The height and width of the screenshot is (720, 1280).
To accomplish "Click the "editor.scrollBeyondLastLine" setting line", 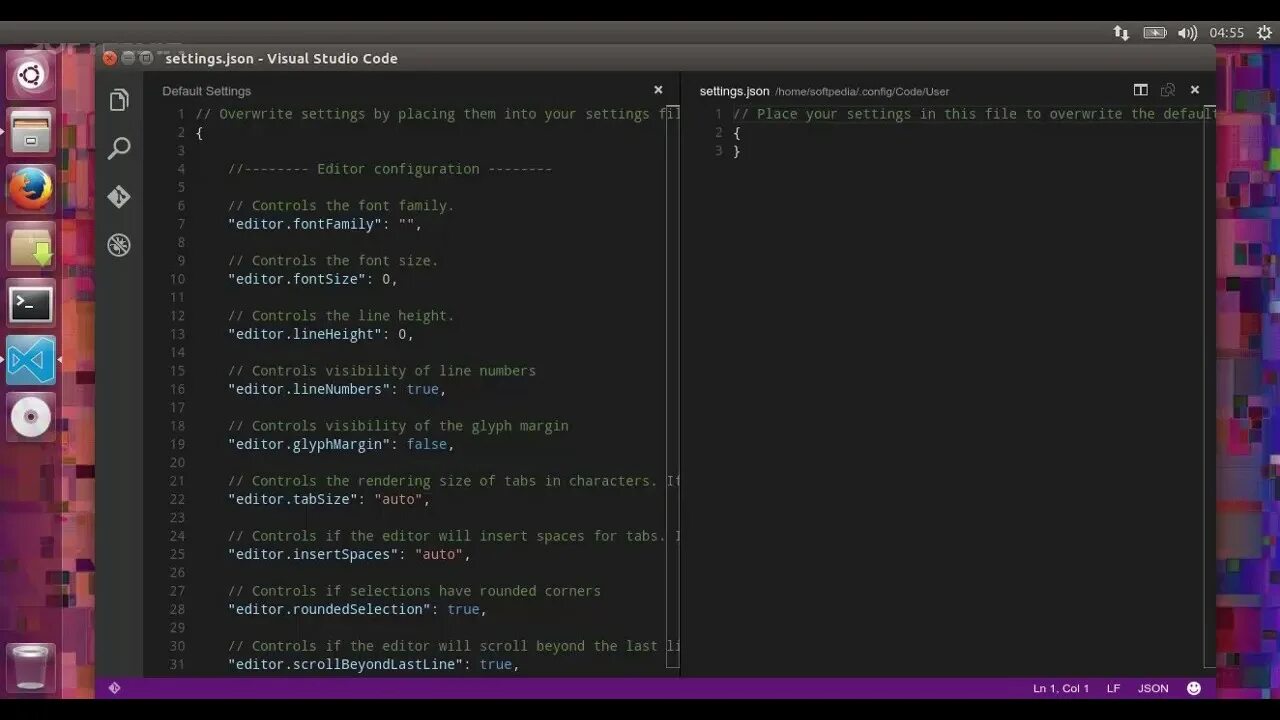I will click(374, 664).
